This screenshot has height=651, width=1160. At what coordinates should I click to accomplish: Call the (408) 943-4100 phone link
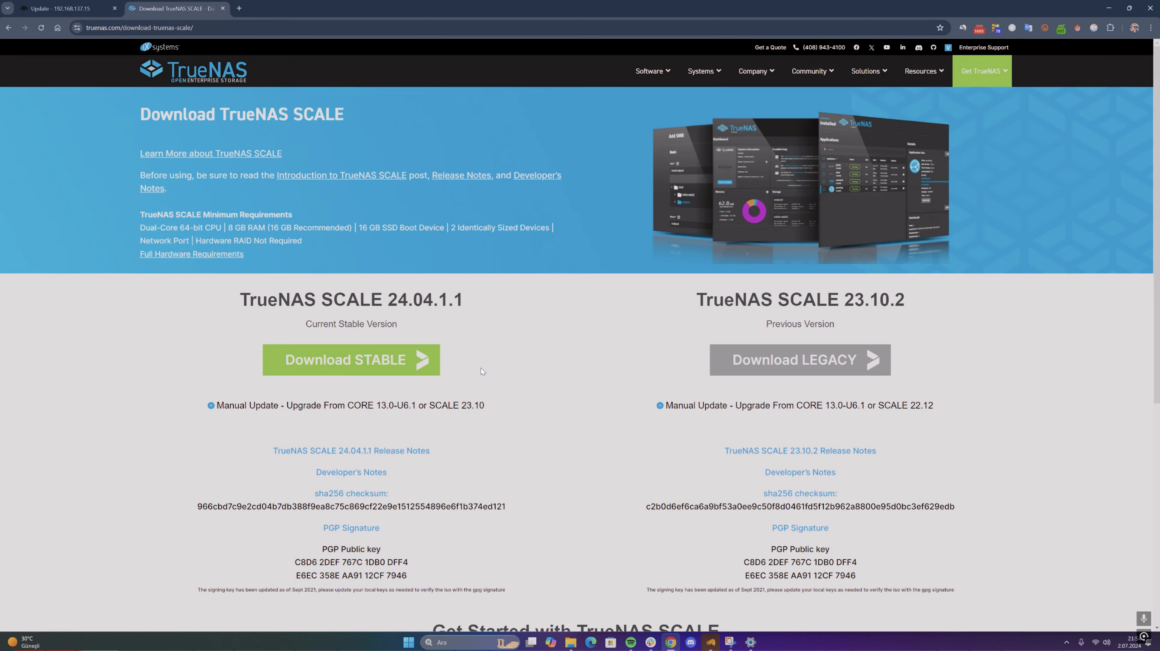(x=819, y=47)
